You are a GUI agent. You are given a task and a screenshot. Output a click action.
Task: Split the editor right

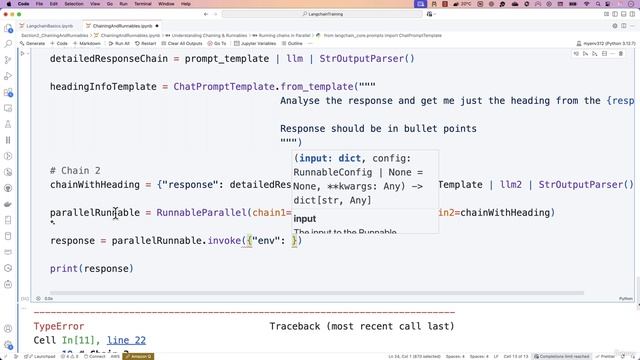pos(624,26)
